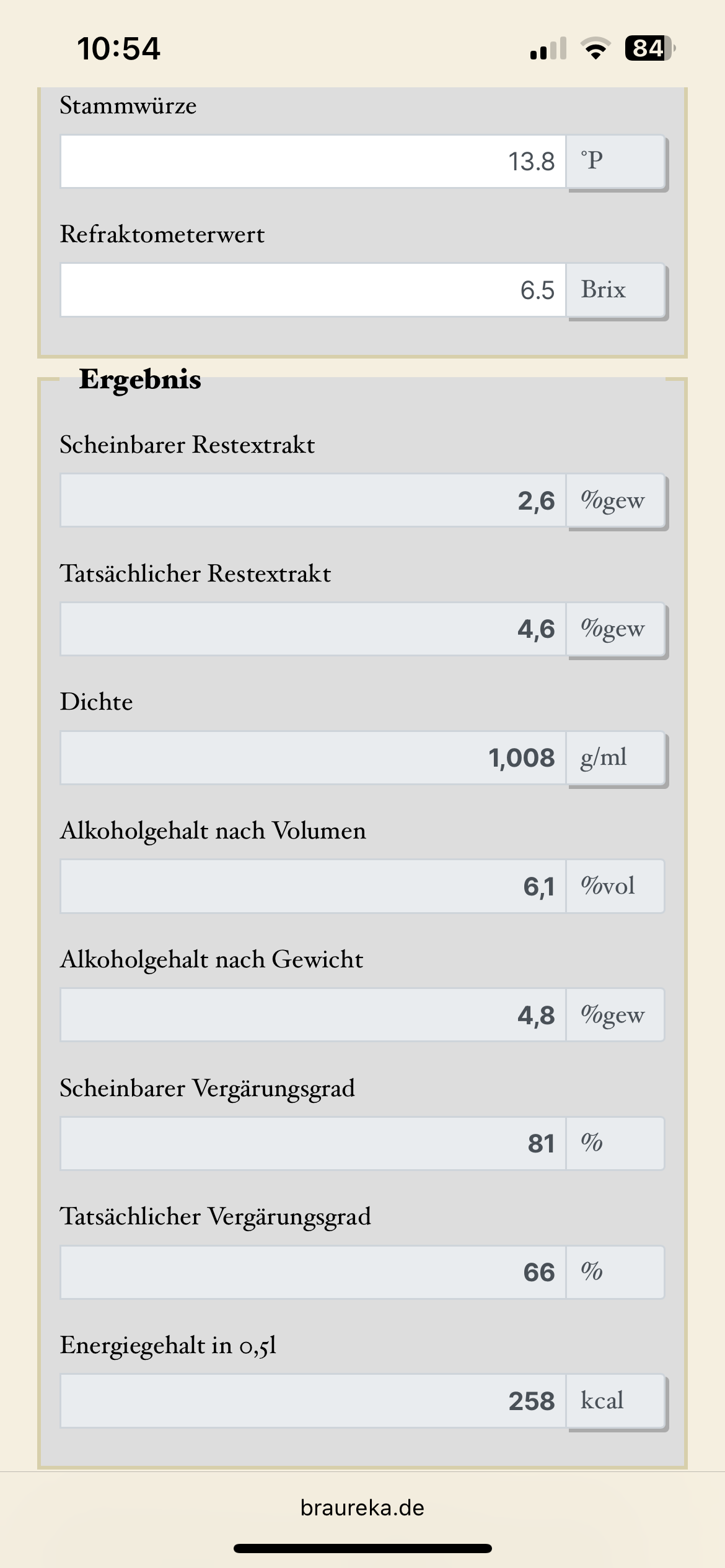Tap the 10:54 clock in status bar

118,48
